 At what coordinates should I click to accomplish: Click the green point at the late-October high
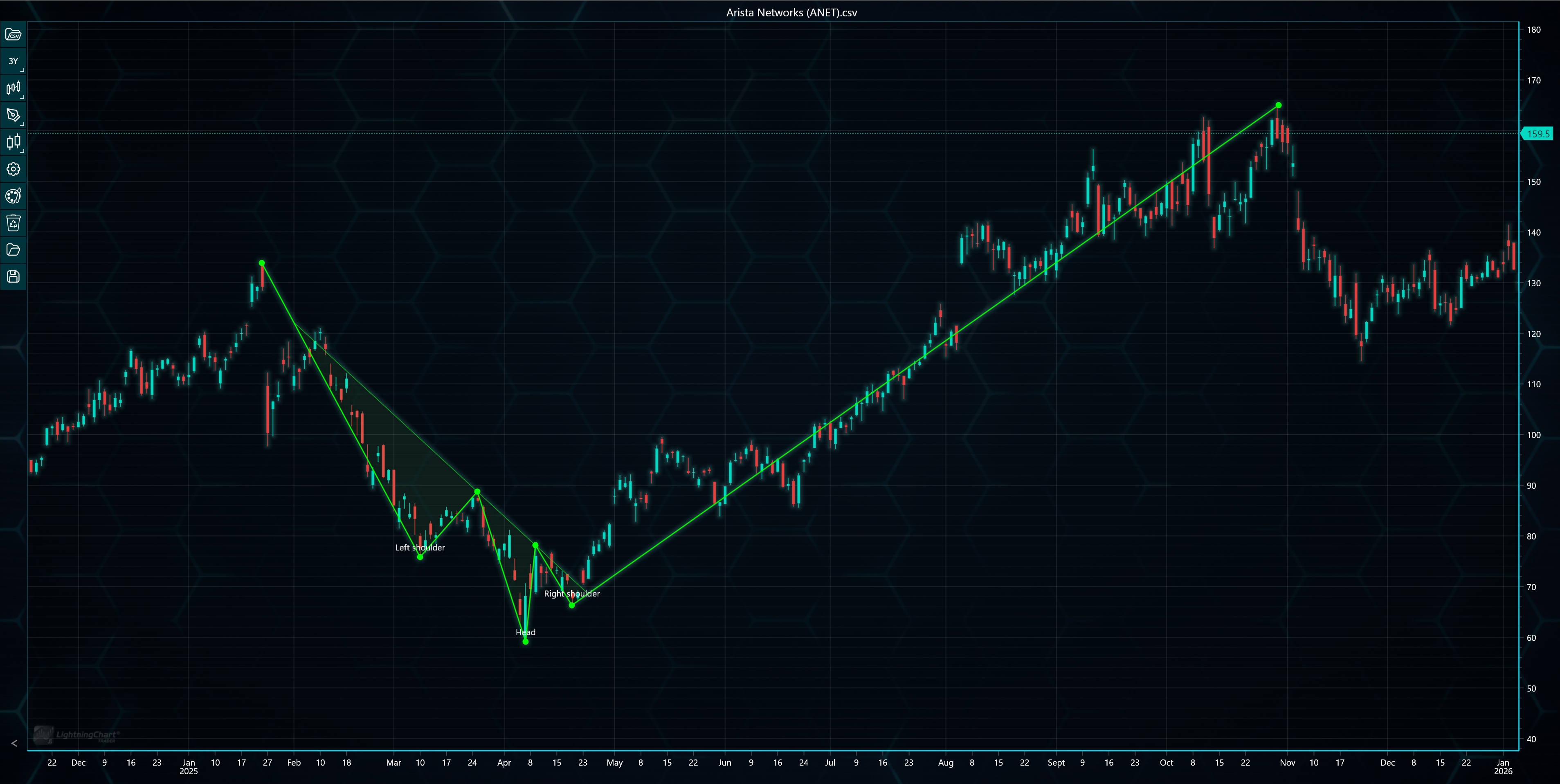point(1279,106)
